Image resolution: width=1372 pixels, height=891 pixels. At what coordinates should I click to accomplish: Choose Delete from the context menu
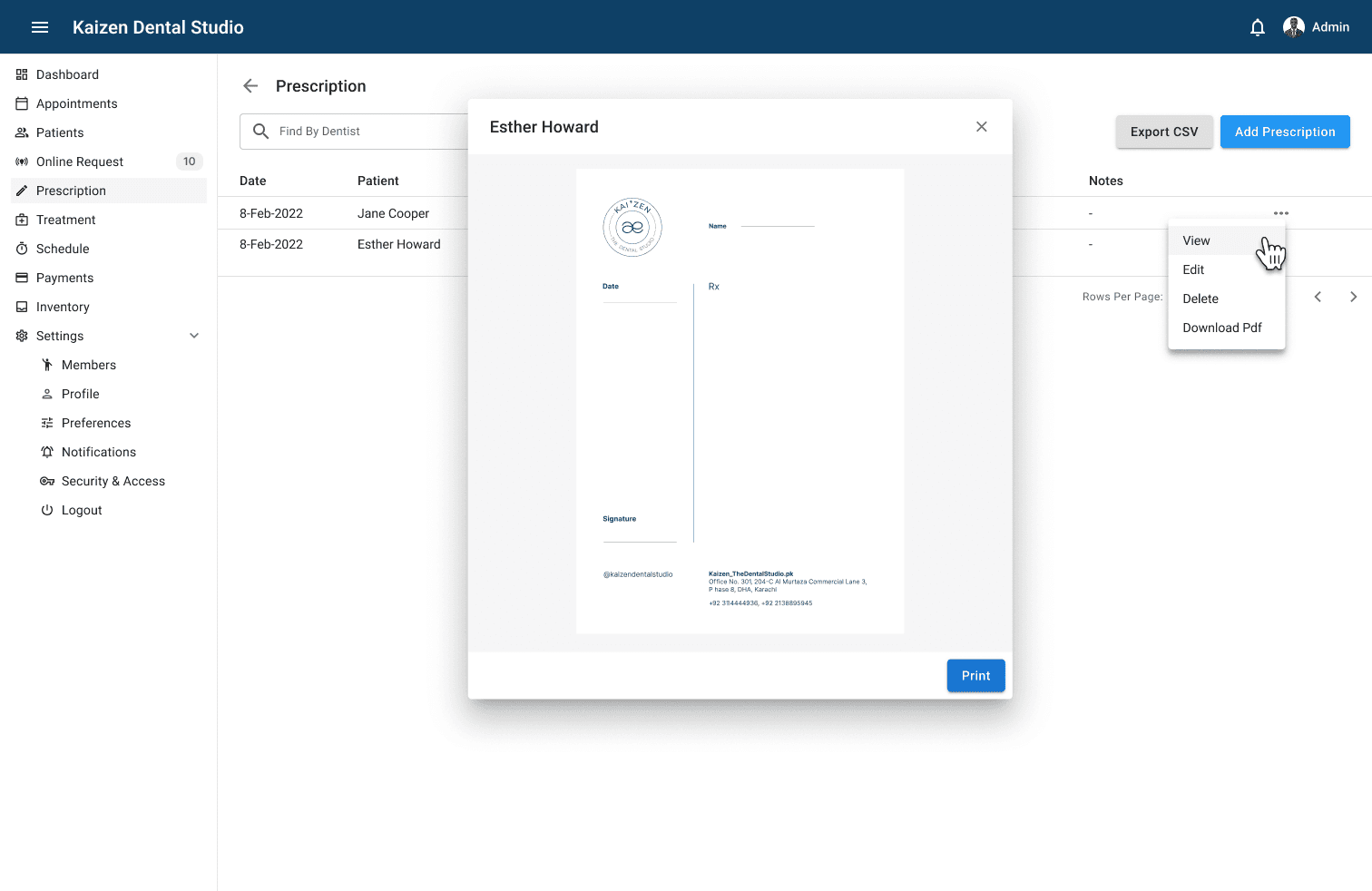(x=1200, y=299)
